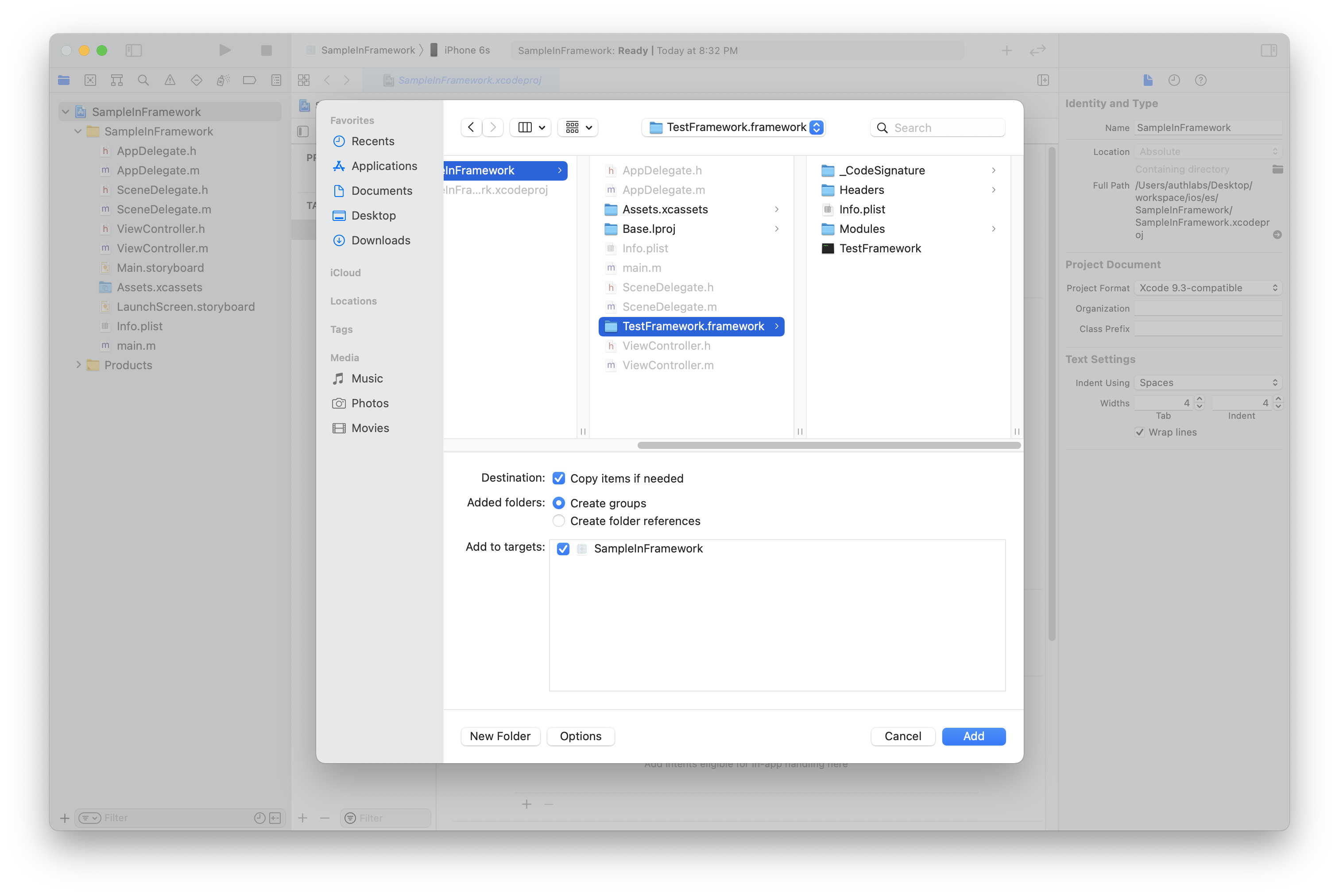Select Applications in the sidebar
Image resolution: width=1339 pixels, height=896 pixels.
click(383, 166)
